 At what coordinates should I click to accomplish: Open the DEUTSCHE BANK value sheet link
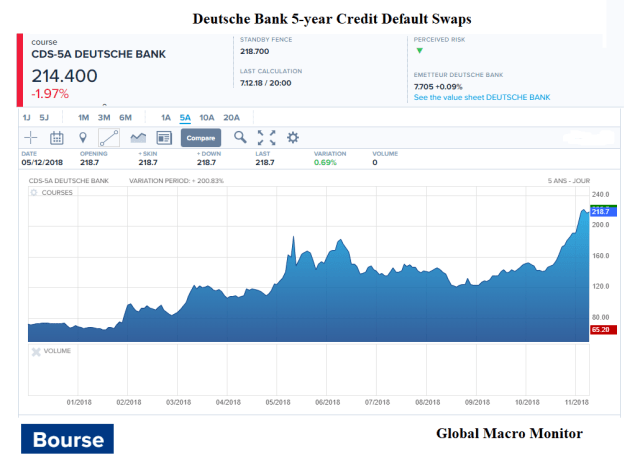[481, 97]
